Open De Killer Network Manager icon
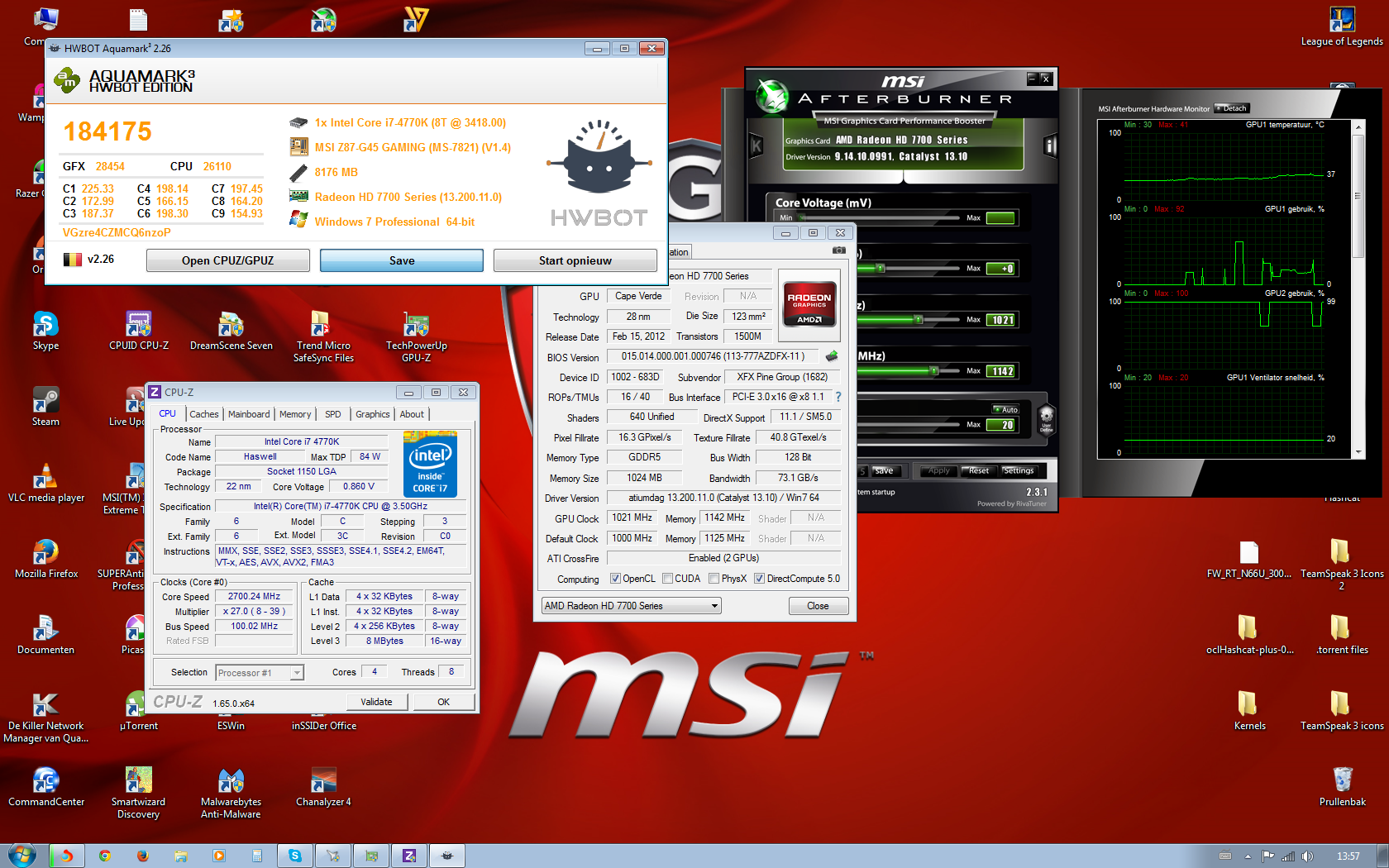 [x=45, y=717]
